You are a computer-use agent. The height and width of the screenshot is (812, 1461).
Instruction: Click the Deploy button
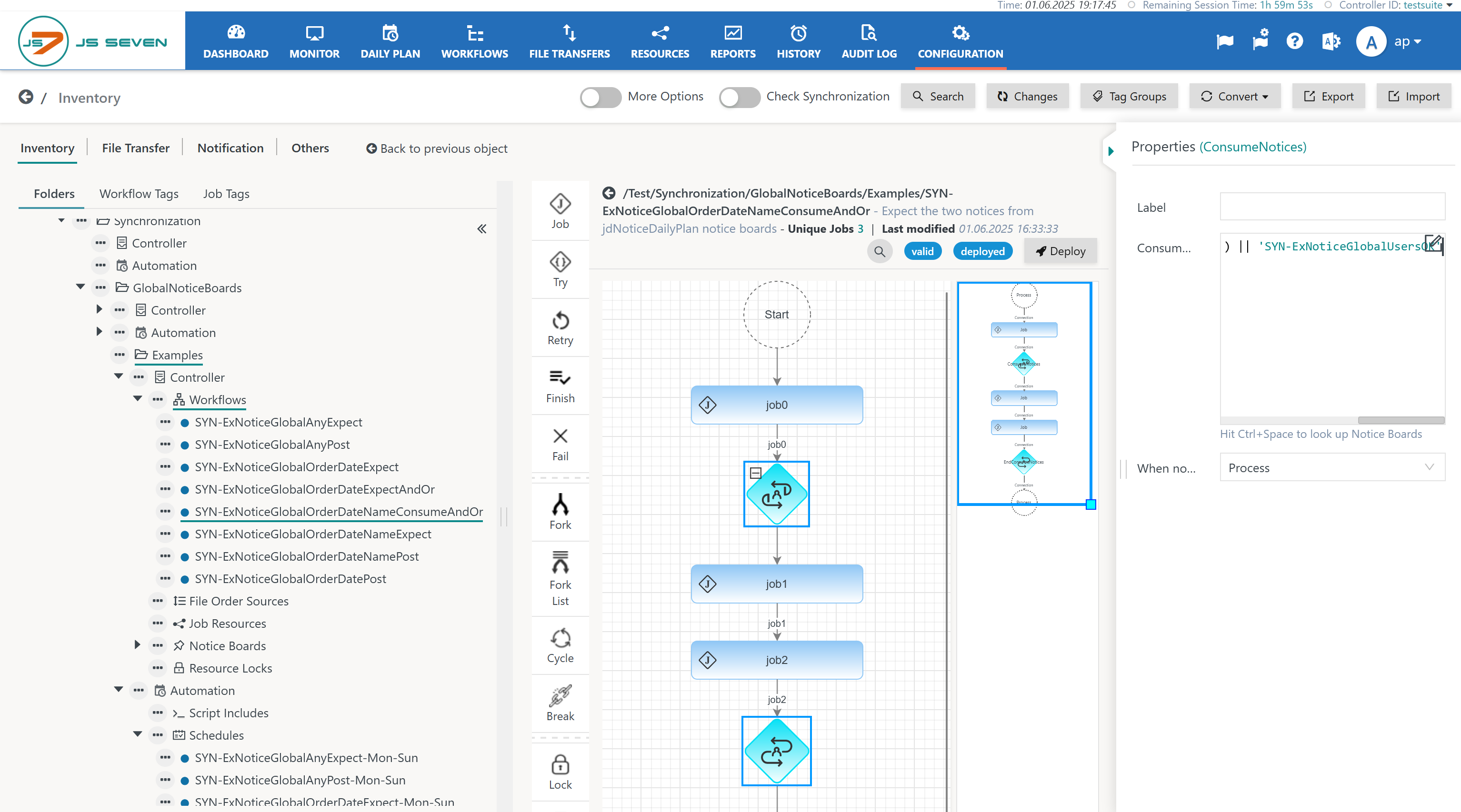pos(1060,251)
